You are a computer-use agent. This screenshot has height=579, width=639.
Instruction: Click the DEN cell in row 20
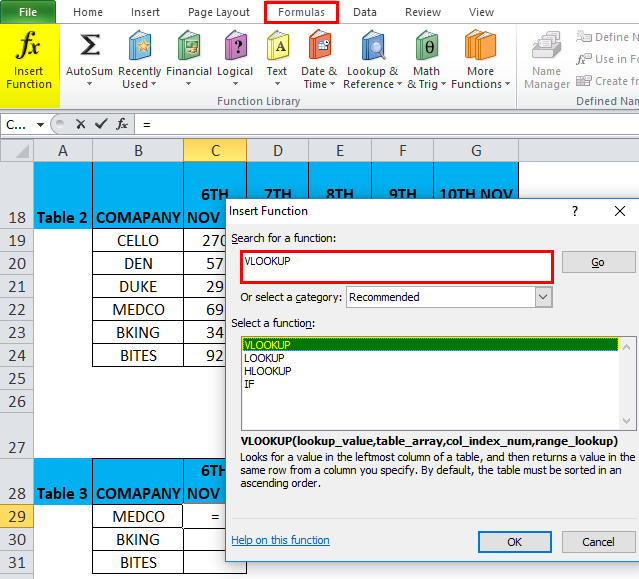(138, 264)
